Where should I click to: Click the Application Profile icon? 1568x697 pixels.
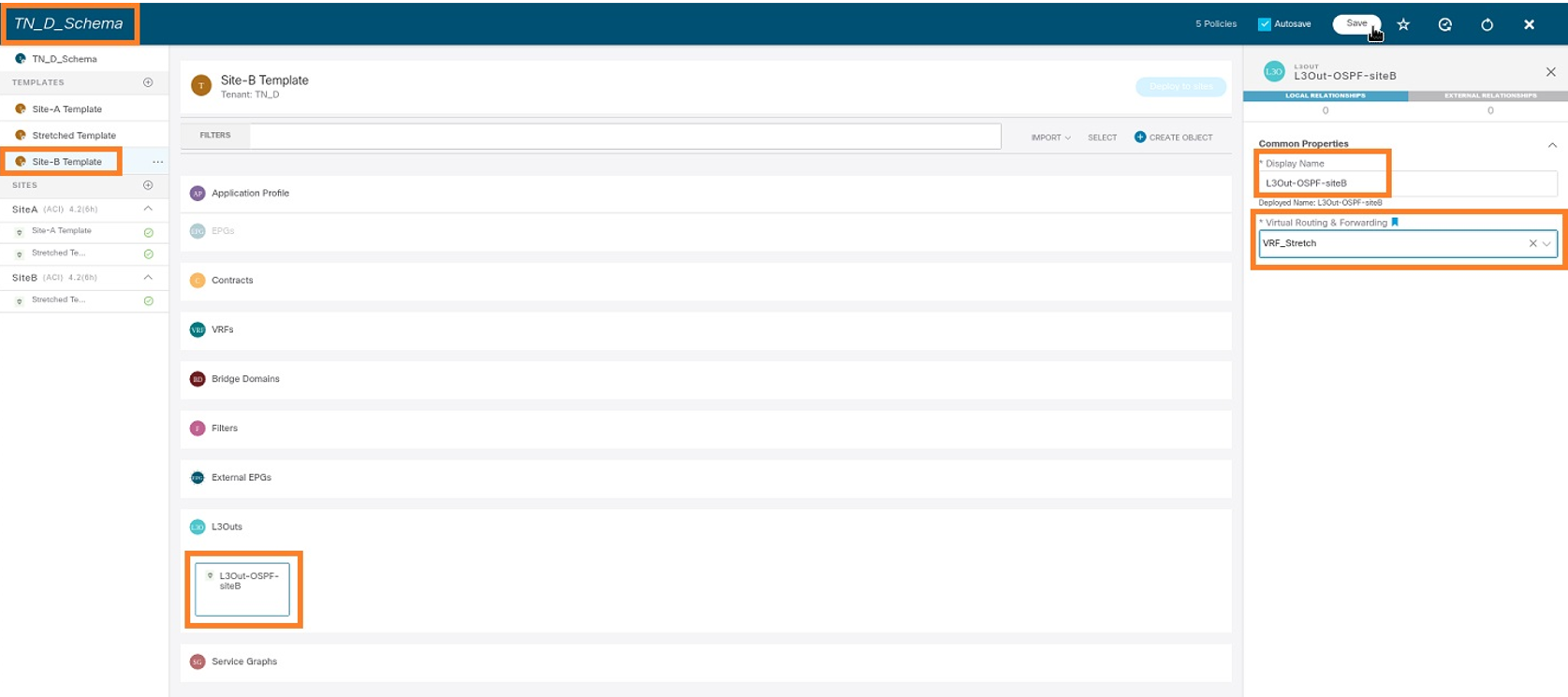(198, 194)
